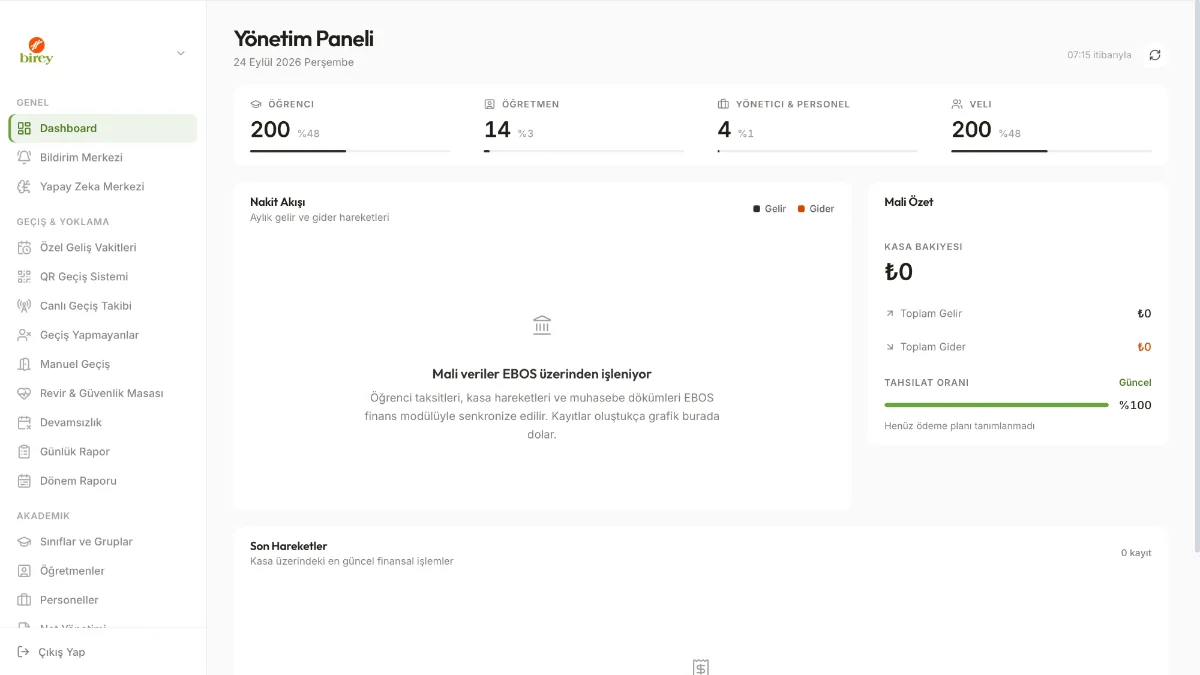The image size is (1200, 675).
Task: Click the Özel Geliş Vakitleri calendar icon
Action: click(x=25, y=247)
